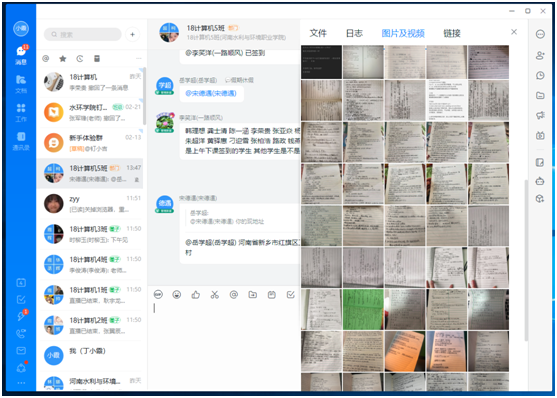Expand the more options ellipsis above the chat list

tap(139, 59)
